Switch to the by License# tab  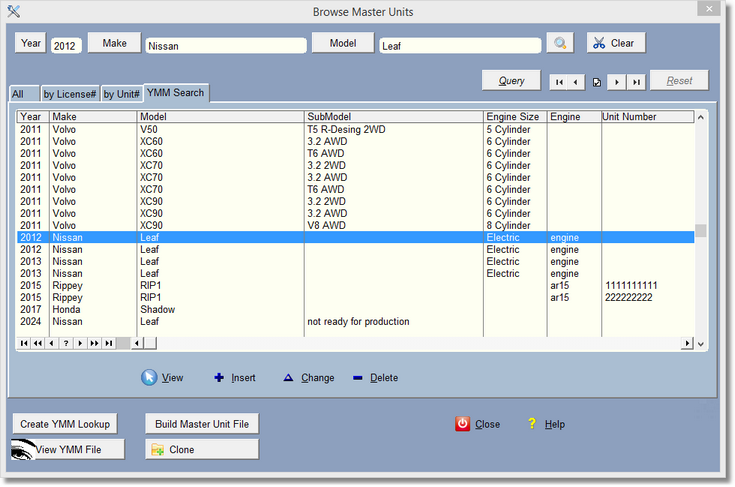click(x=69, y=94)
